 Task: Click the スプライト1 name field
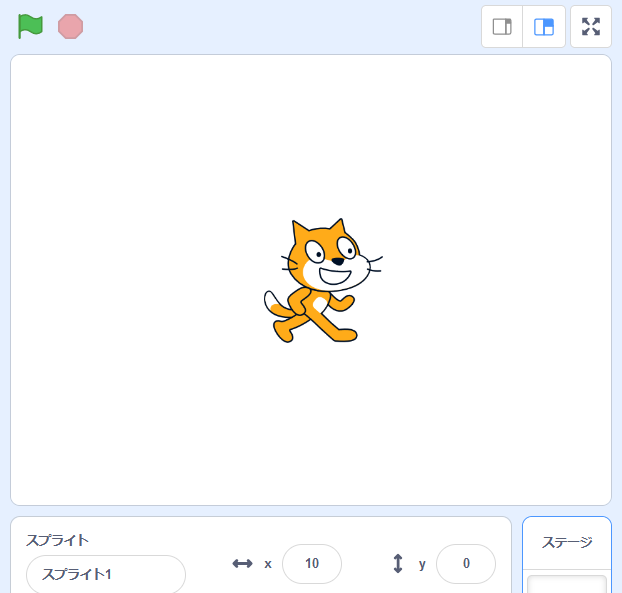click(x=106, y=574)
